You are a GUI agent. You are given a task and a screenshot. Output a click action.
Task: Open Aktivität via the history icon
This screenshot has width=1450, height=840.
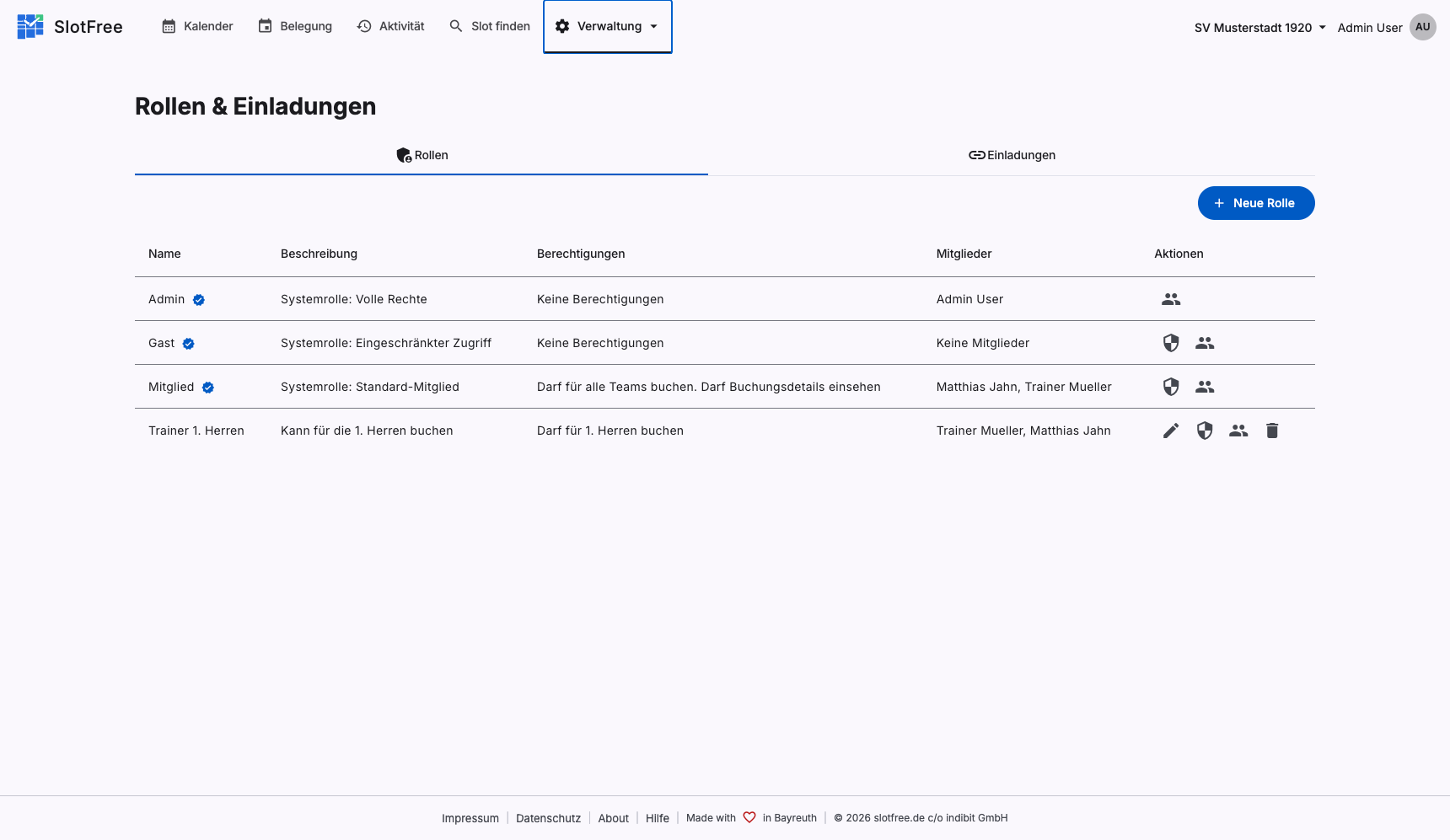coord(364,26)
